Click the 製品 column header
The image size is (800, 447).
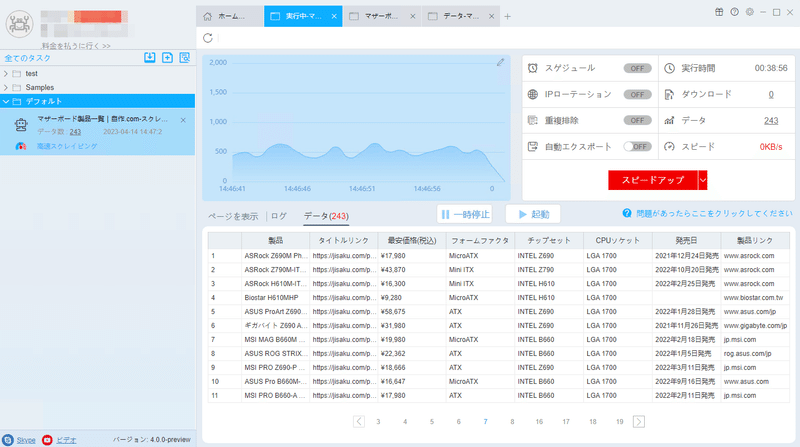(276, 240)
